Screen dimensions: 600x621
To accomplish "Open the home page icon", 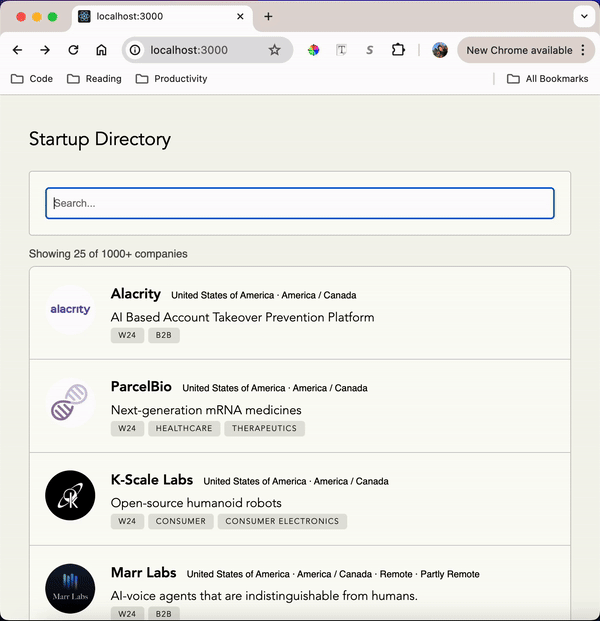I will coord(101,50).
